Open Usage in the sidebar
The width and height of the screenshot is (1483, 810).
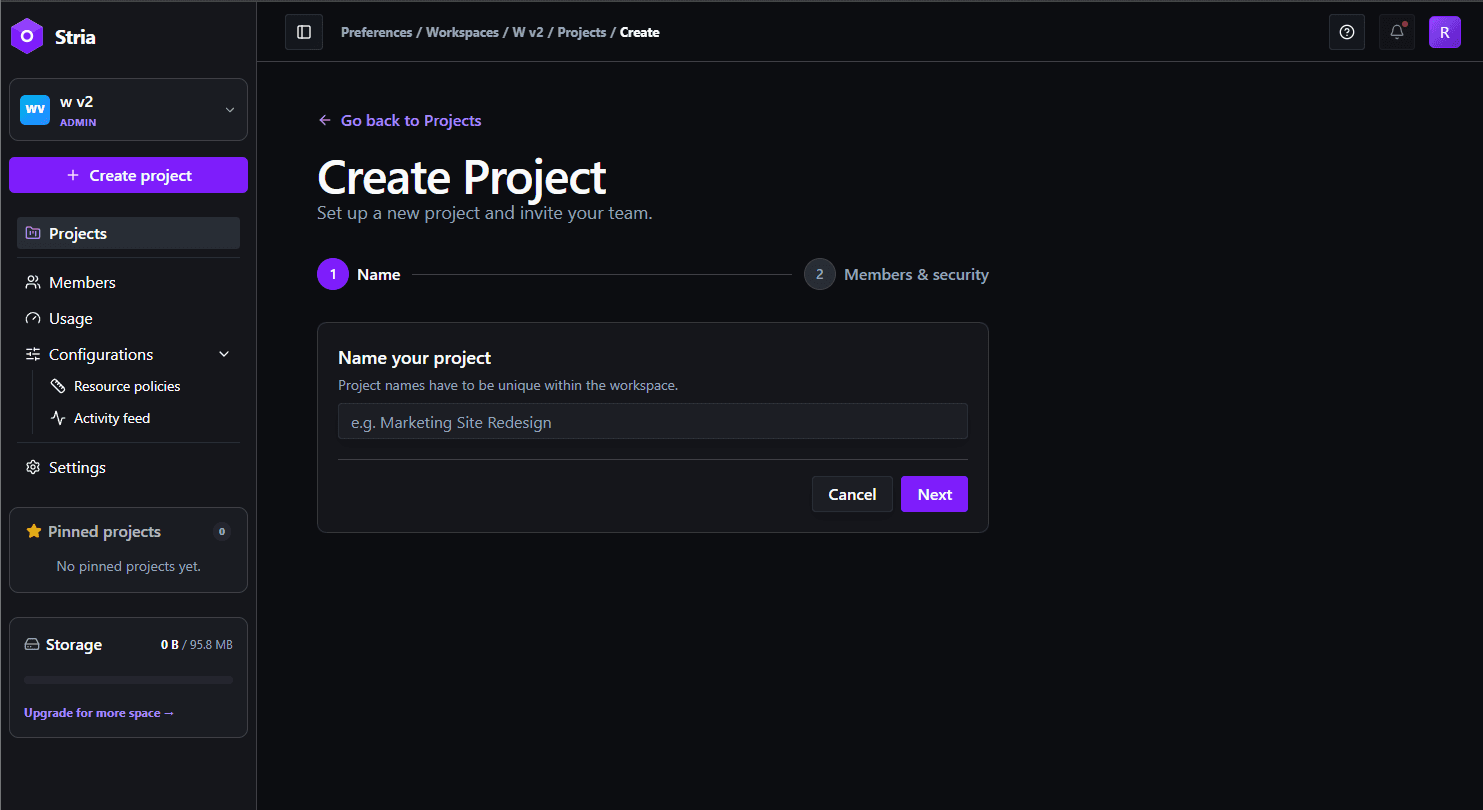point(128,318)
